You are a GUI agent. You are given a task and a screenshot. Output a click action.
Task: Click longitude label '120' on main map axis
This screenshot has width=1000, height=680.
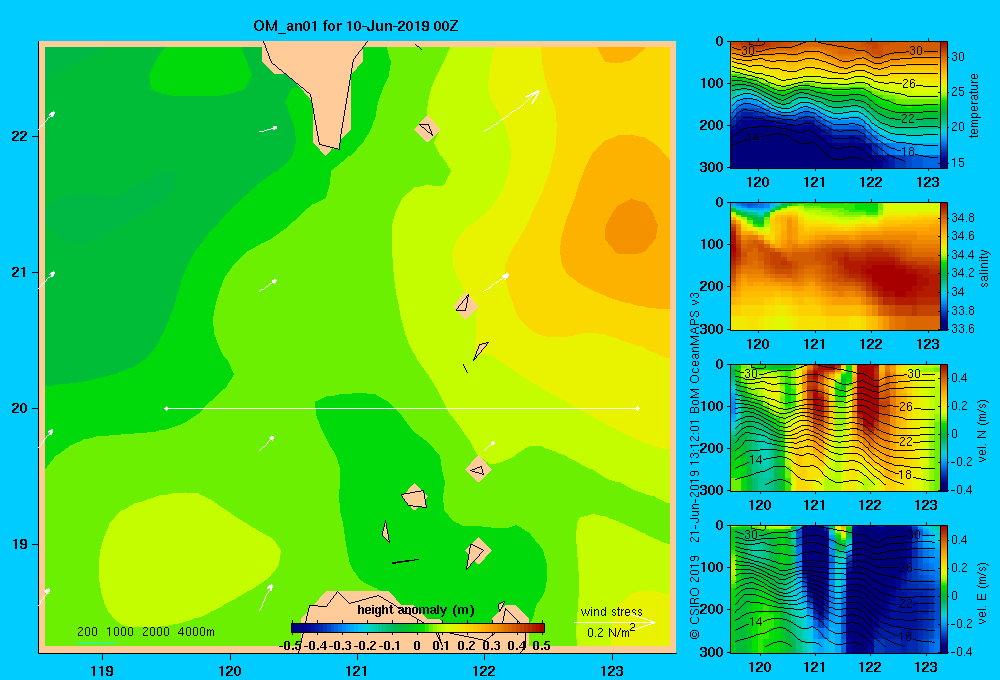click(x=230, y=670)
